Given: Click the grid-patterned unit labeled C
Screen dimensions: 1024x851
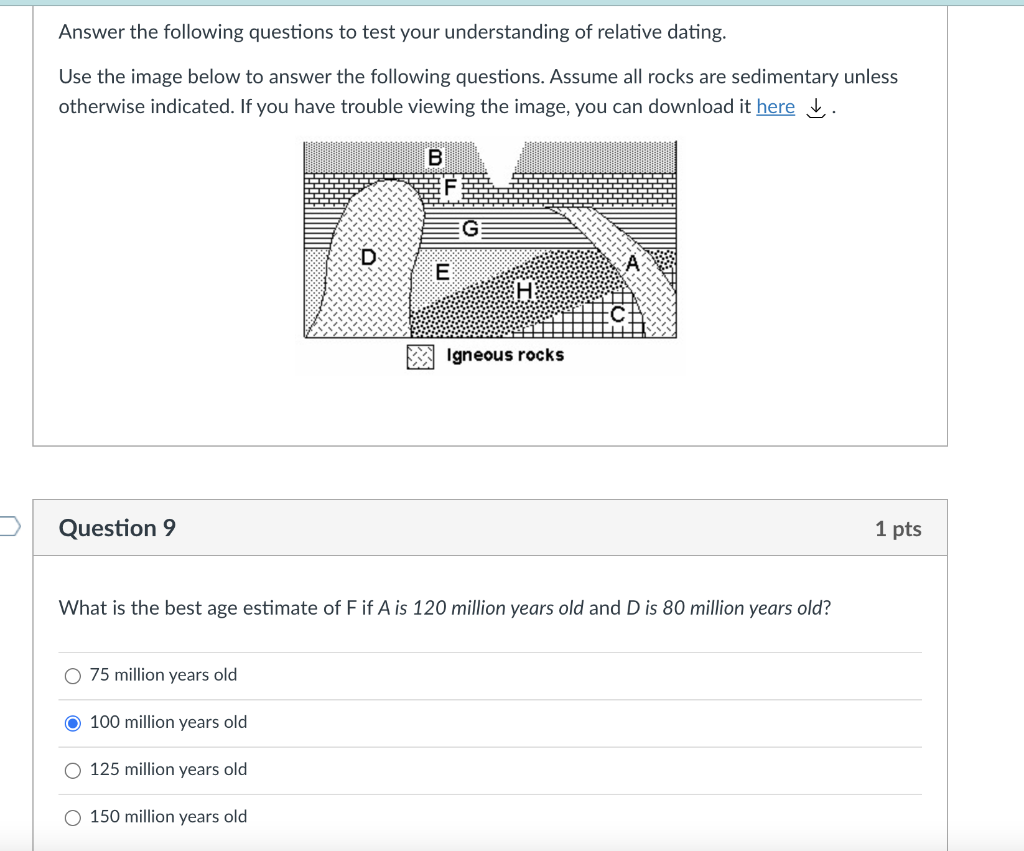Looking at the screenshot, I should click(617, 315).
